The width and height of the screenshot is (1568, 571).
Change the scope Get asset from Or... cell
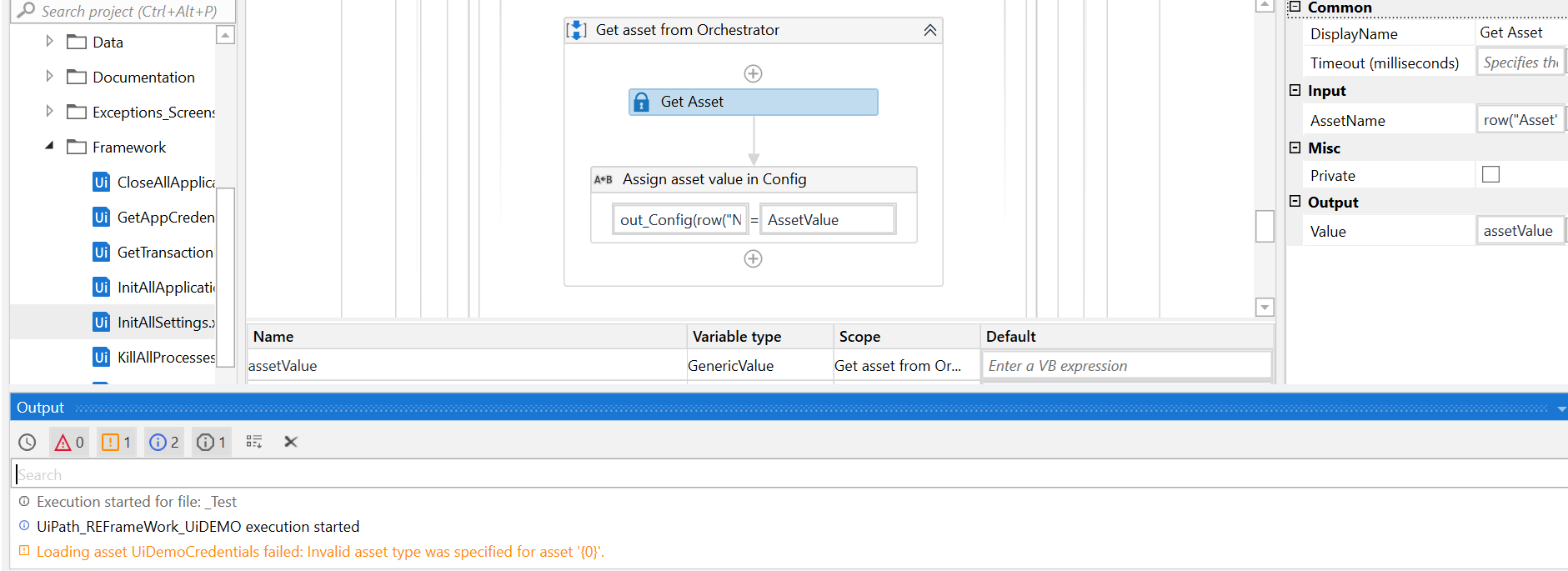[x=907, y=365]
